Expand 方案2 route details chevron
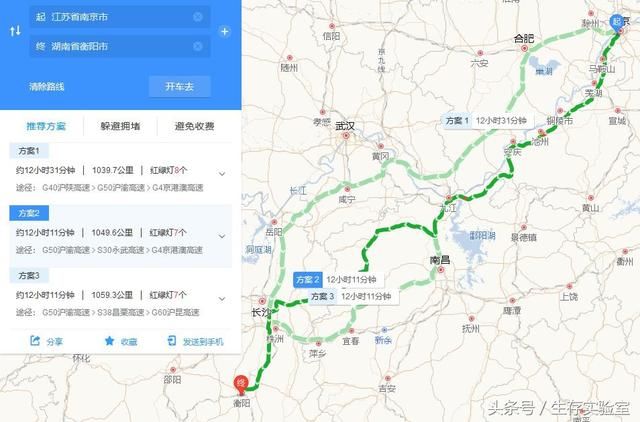640x422 pixels. pos(222,236)
